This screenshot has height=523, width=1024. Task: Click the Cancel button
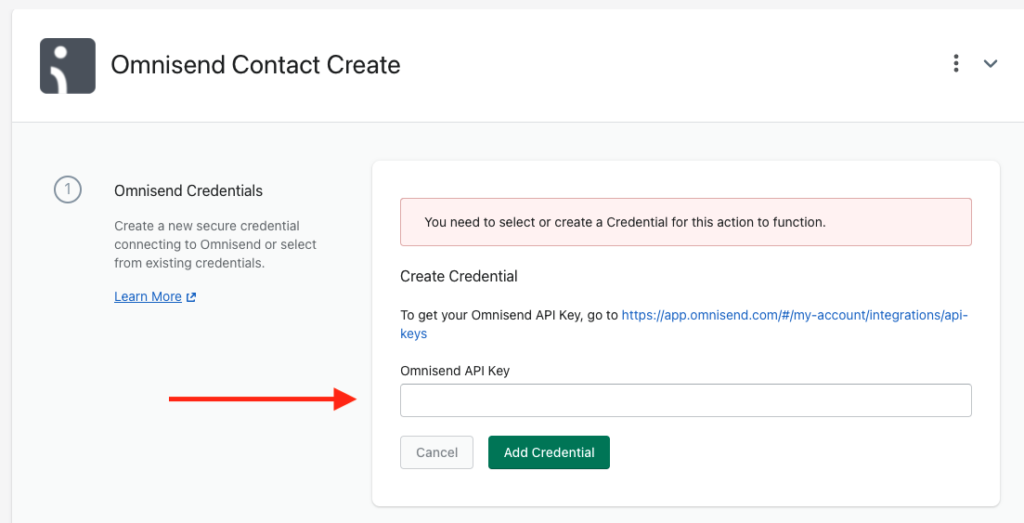point(437,452)
